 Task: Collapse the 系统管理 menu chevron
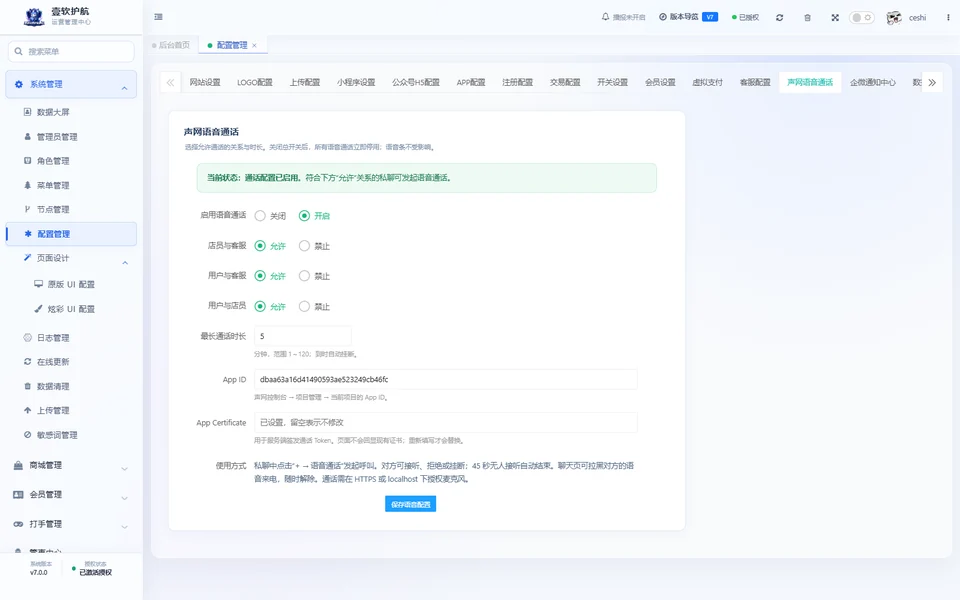124,88
